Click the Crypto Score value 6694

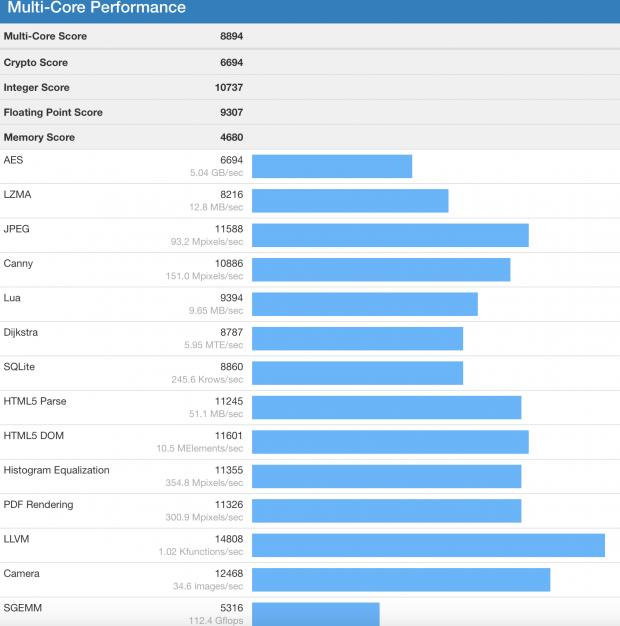(231, 62)
